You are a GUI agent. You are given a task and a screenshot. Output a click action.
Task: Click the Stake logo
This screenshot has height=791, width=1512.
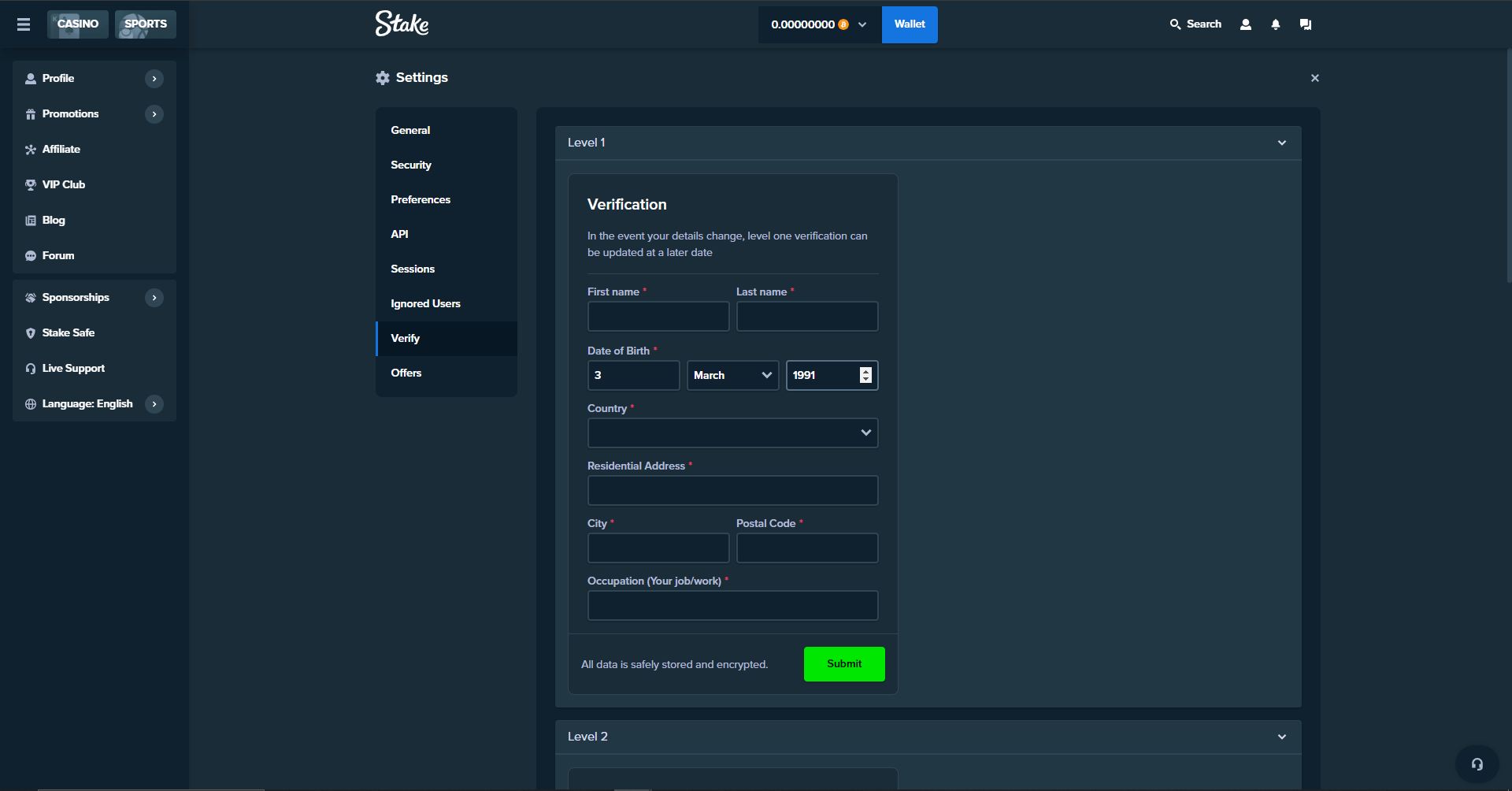click(x=402, y=24)
